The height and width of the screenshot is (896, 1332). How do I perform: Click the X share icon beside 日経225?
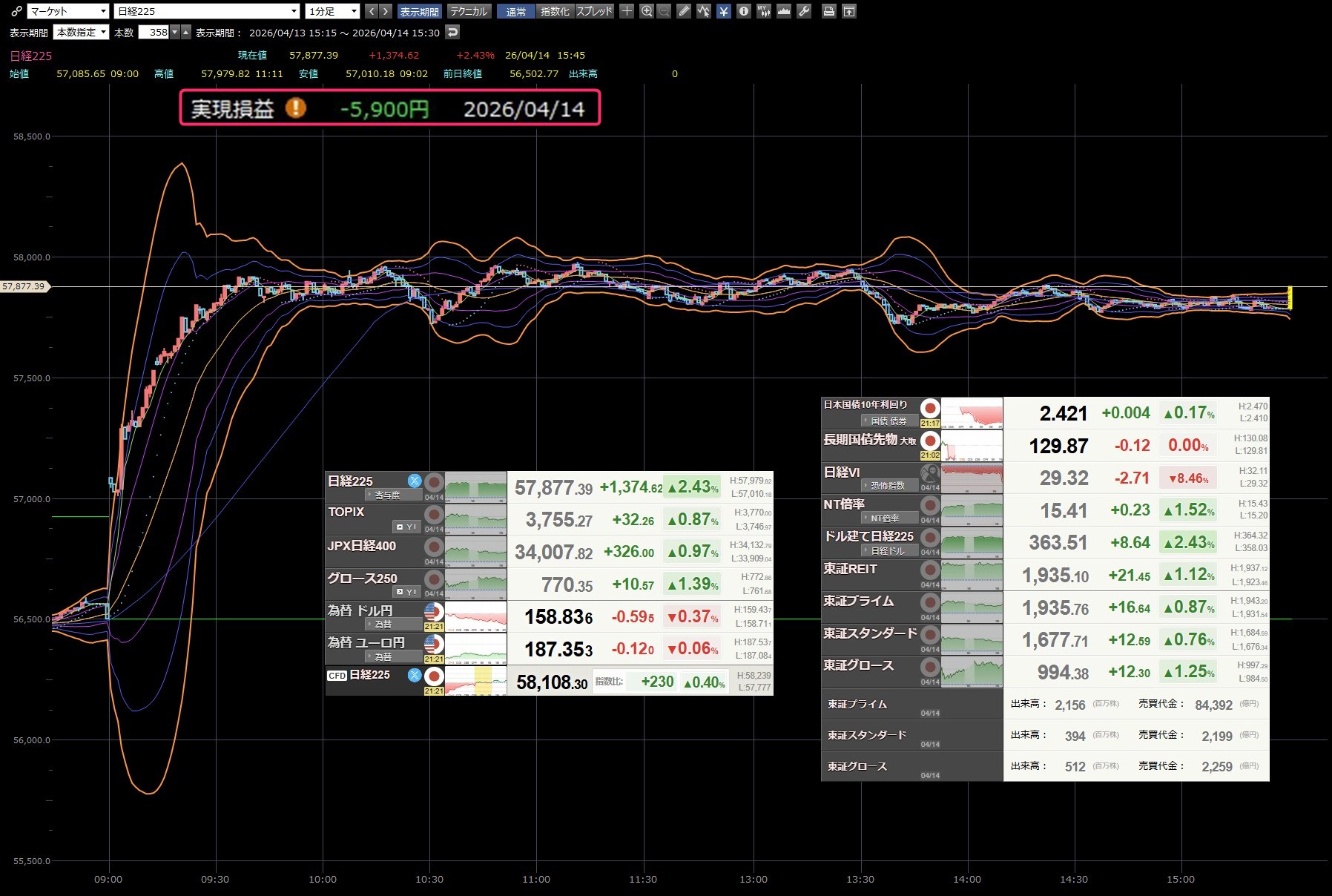[415, 481]
